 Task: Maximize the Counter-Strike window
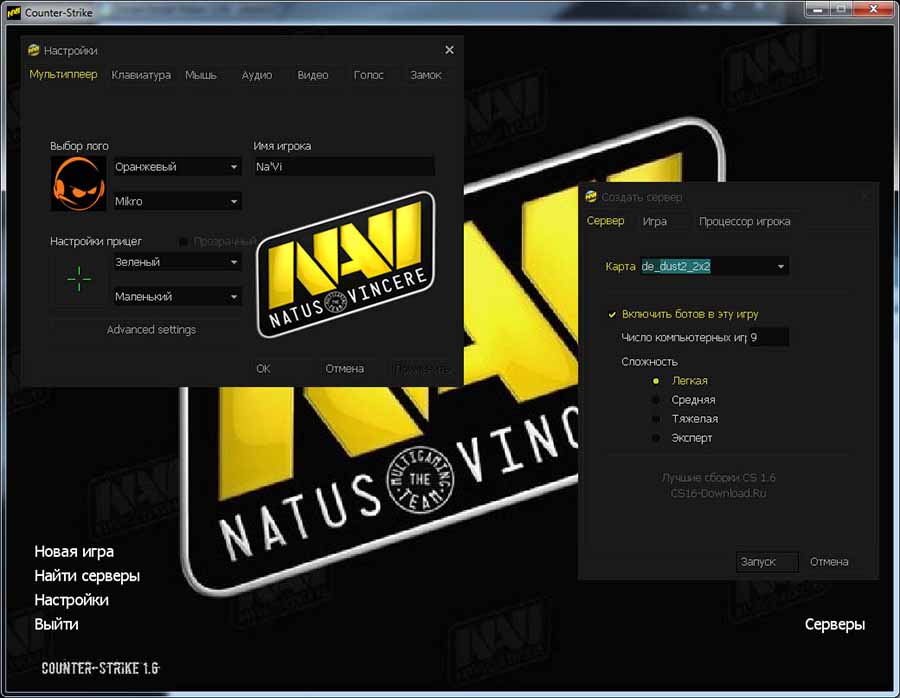842,9
